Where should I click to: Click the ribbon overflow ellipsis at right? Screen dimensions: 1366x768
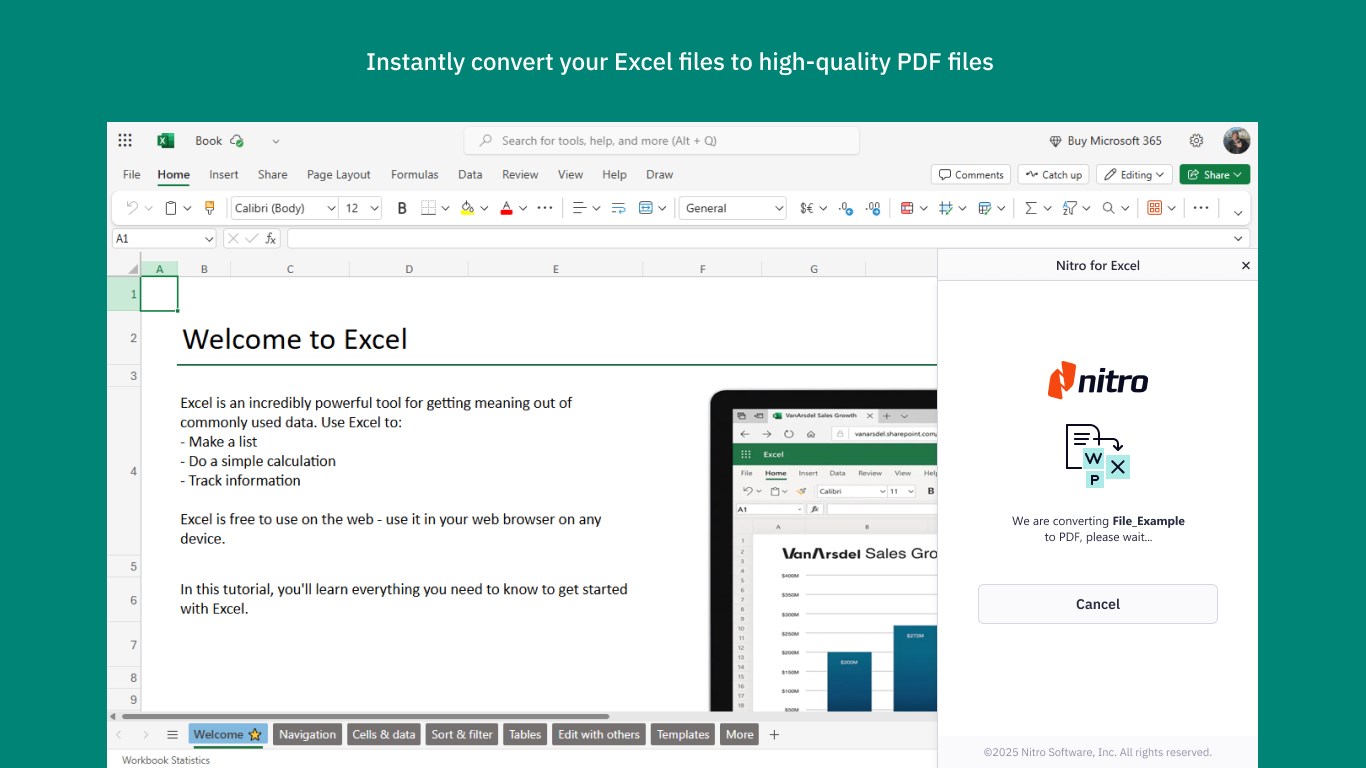pyautogui.click(x=1201, y=208)
